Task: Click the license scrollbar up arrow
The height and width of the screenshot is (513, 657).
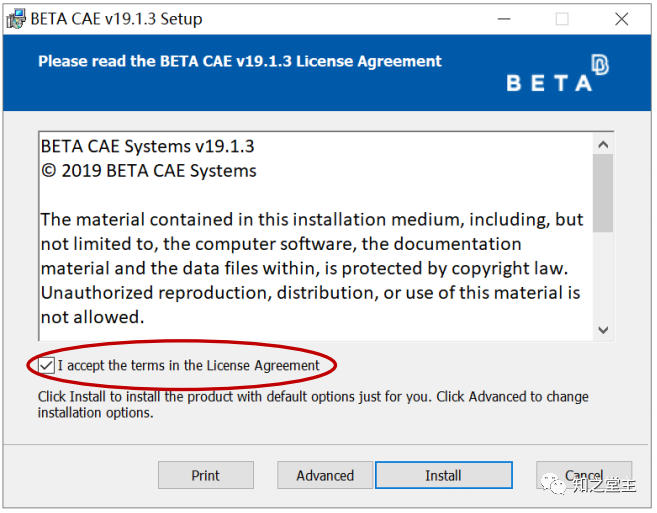Action: [603, 145]
